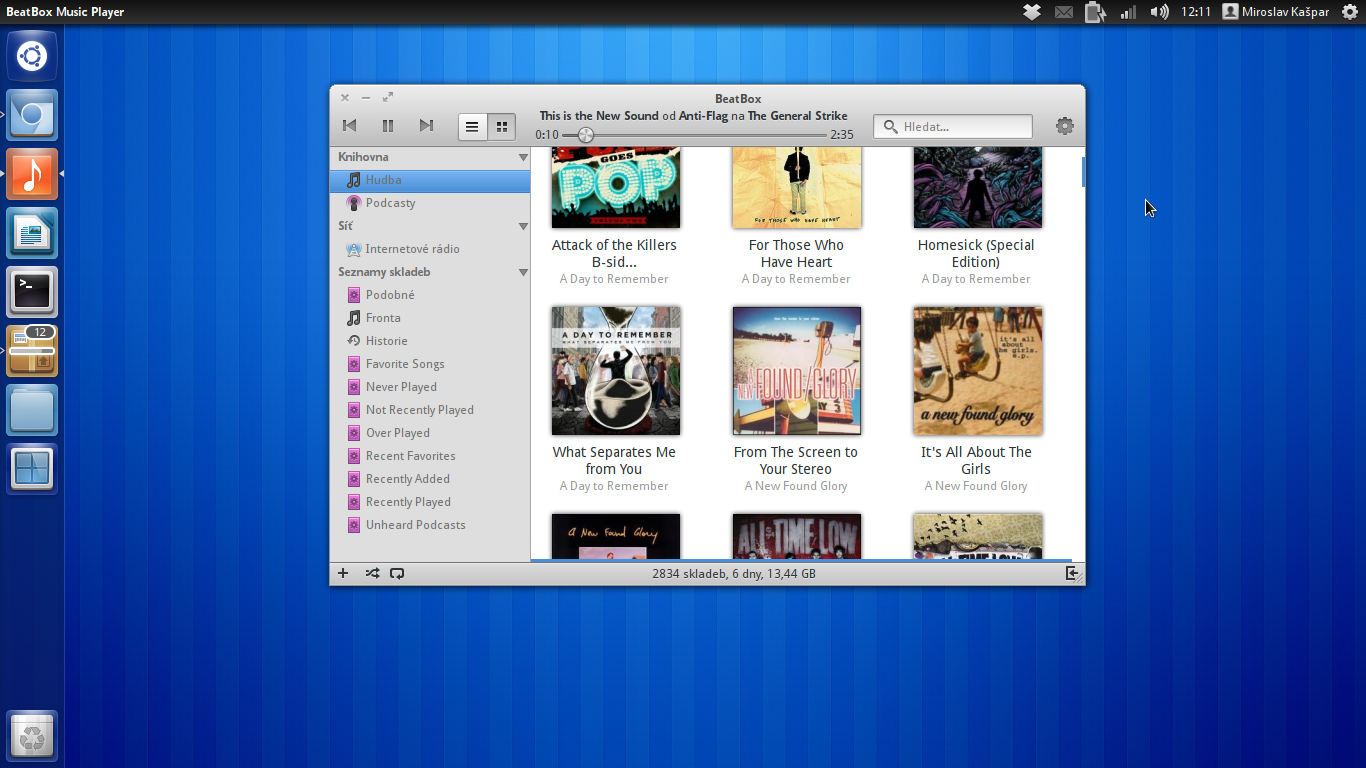Click BeatBox music icon in launcher
1366x768 pixels.
click(32, 174)
